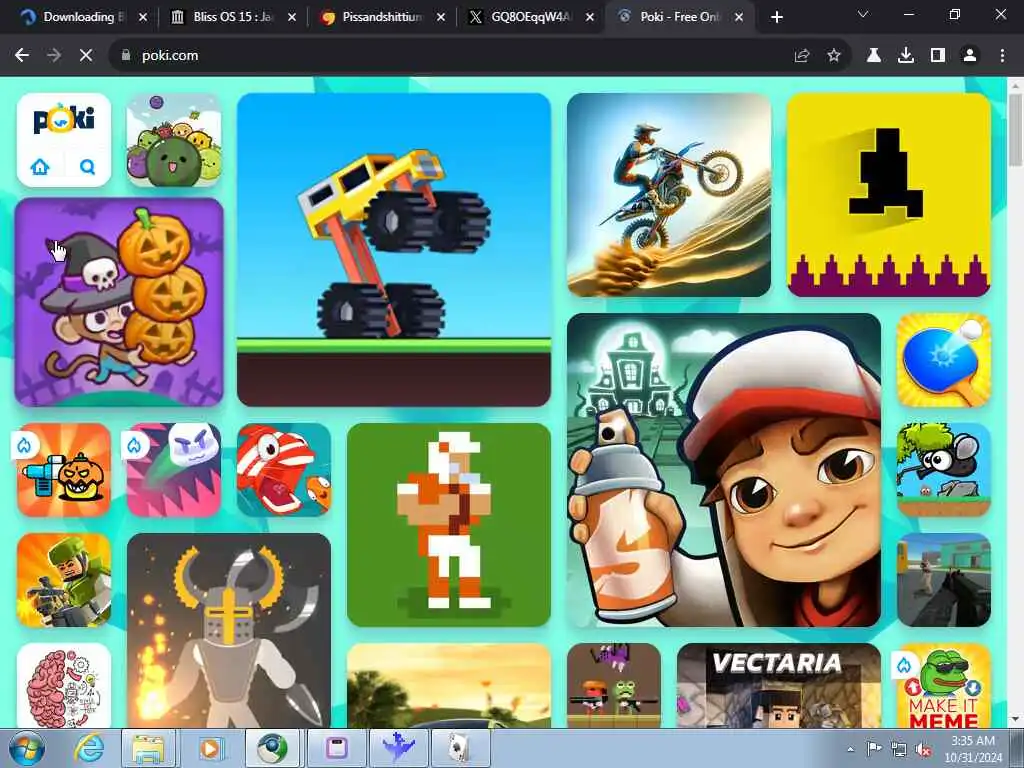The image size is (1024, 768).
Task: Go back to previous page
Action: (x=22, y=56)
